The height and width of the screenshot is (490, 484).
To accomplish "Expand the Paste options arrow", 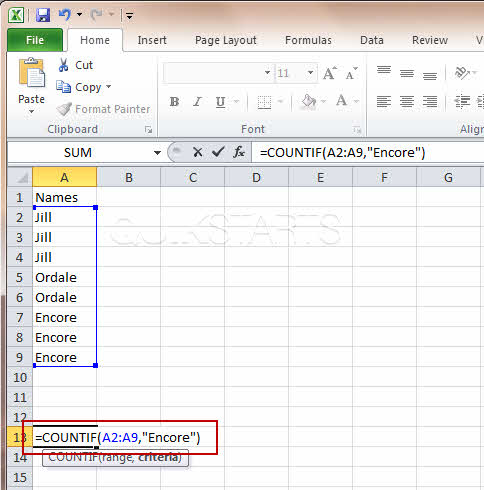I will (x=31, y=111).
